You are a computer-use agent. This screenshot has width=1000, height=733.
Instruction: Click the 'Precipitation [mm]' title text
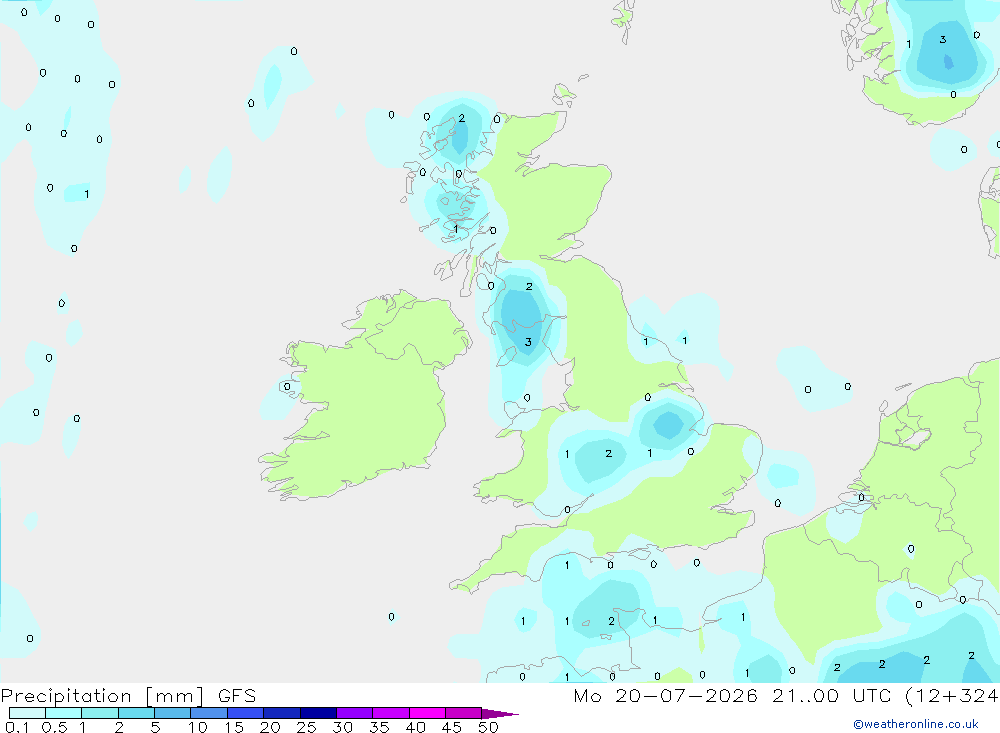102,696
